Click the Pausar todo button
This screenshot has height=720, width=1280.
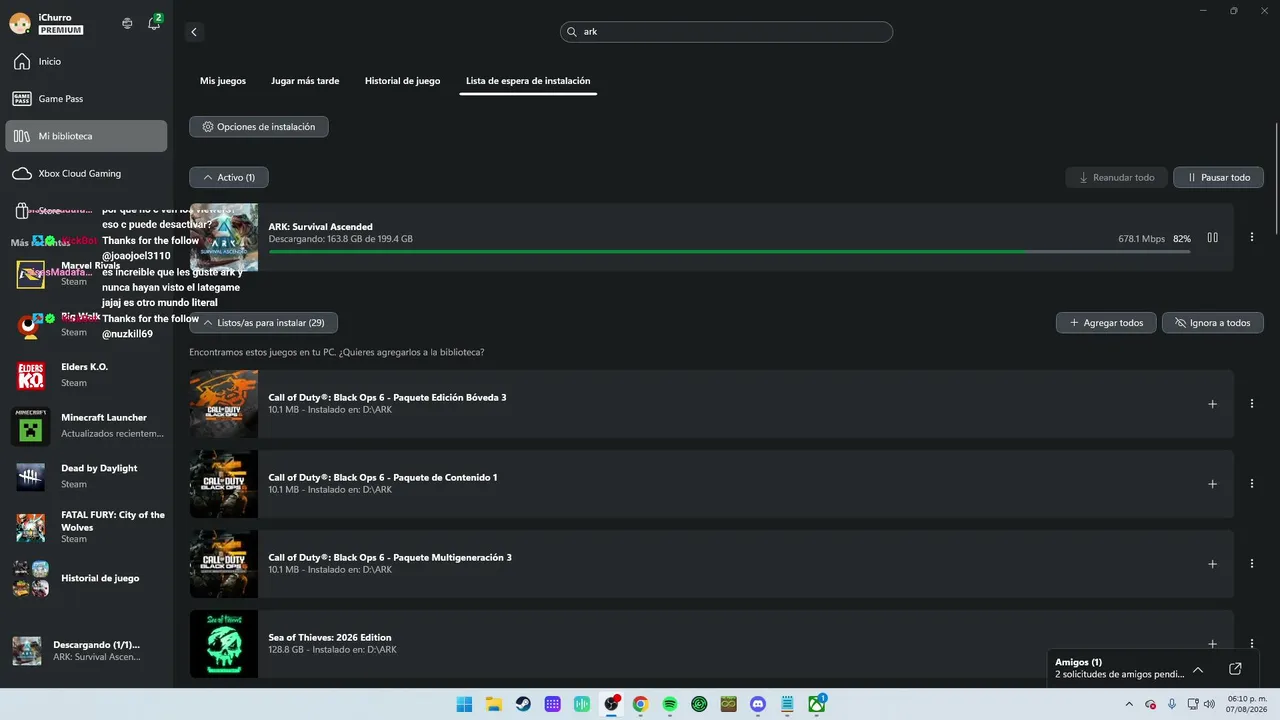(x=1218, y=178)
